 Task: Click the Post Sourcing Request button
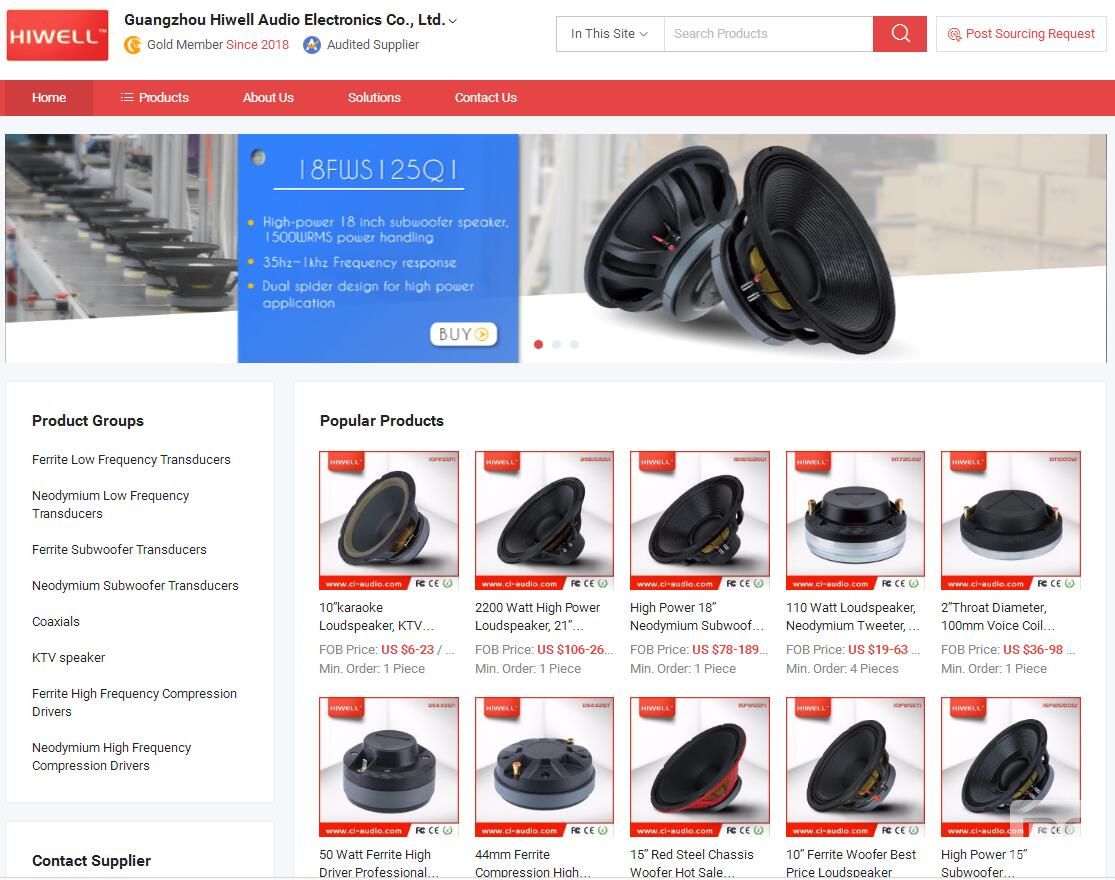pyautogui.click(x=1021, y=33)
